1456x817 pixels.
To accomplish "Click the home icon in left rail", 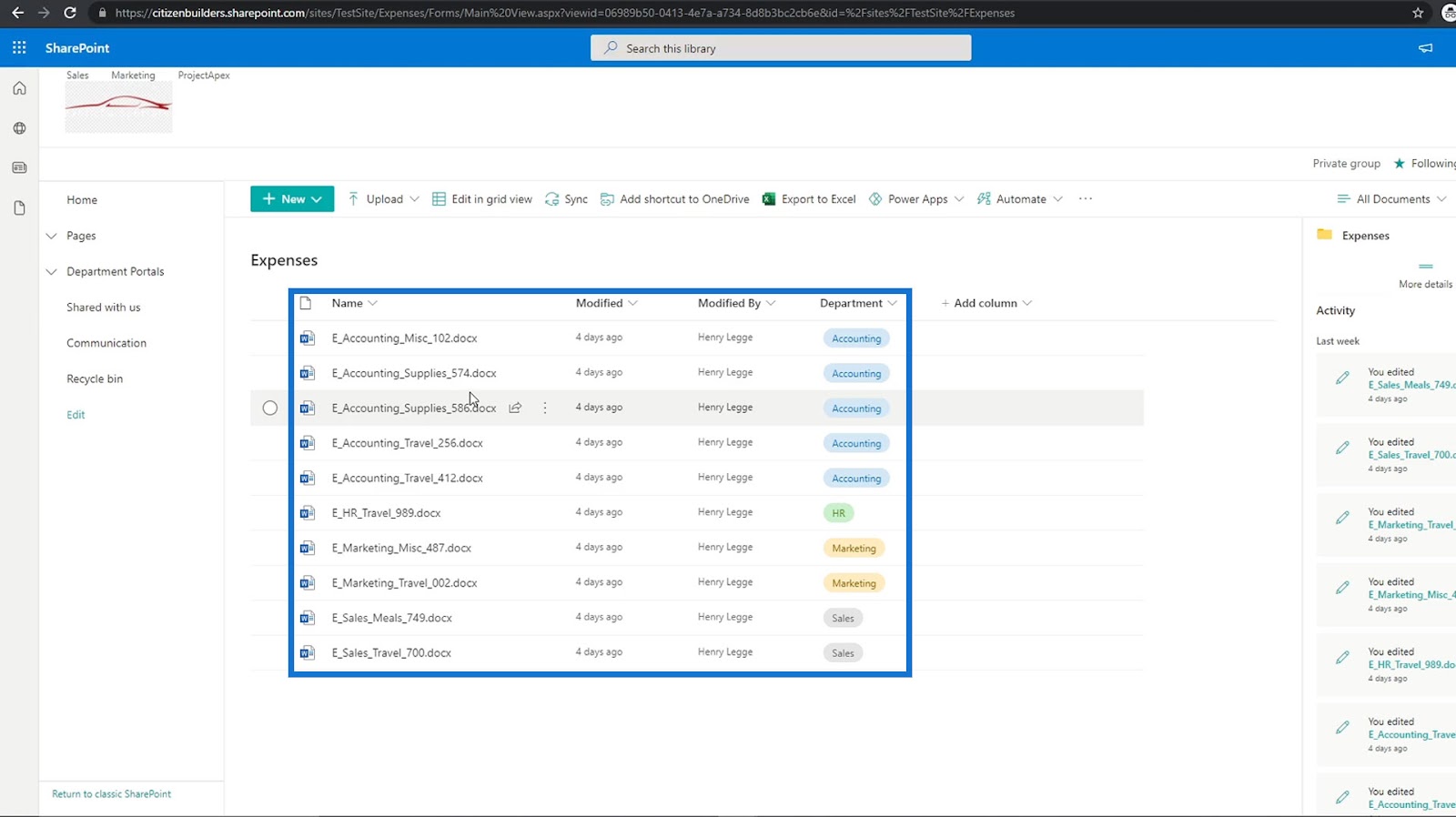I will pos(19,88).
